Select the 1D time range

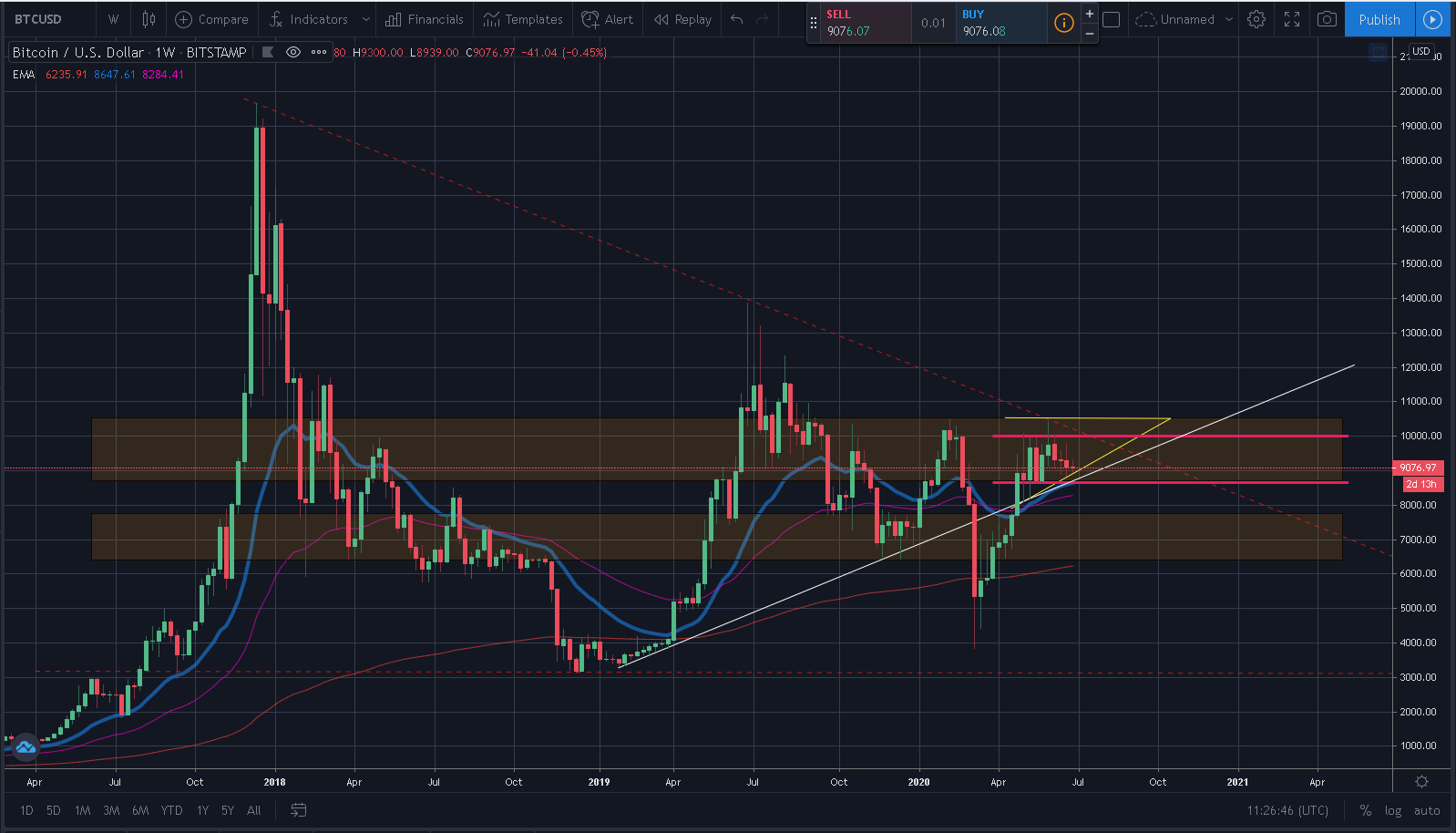pyautogui.click(x=26, y=810)
